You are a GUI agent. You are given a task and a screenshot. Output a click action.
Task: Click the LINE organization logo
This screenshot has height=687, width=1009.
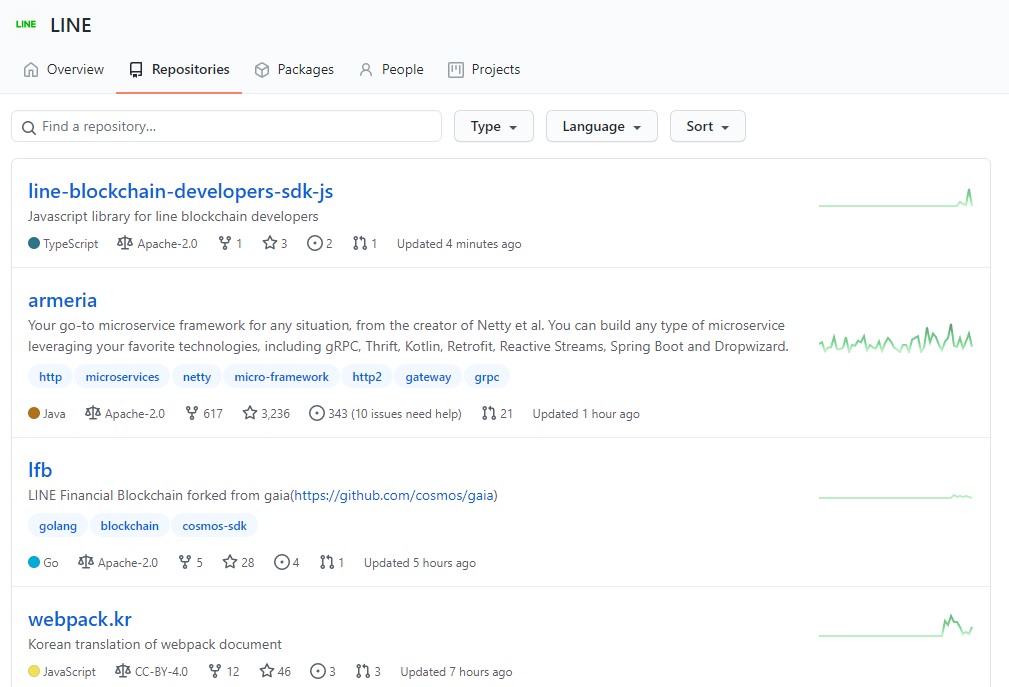click(x=26, y=24)
